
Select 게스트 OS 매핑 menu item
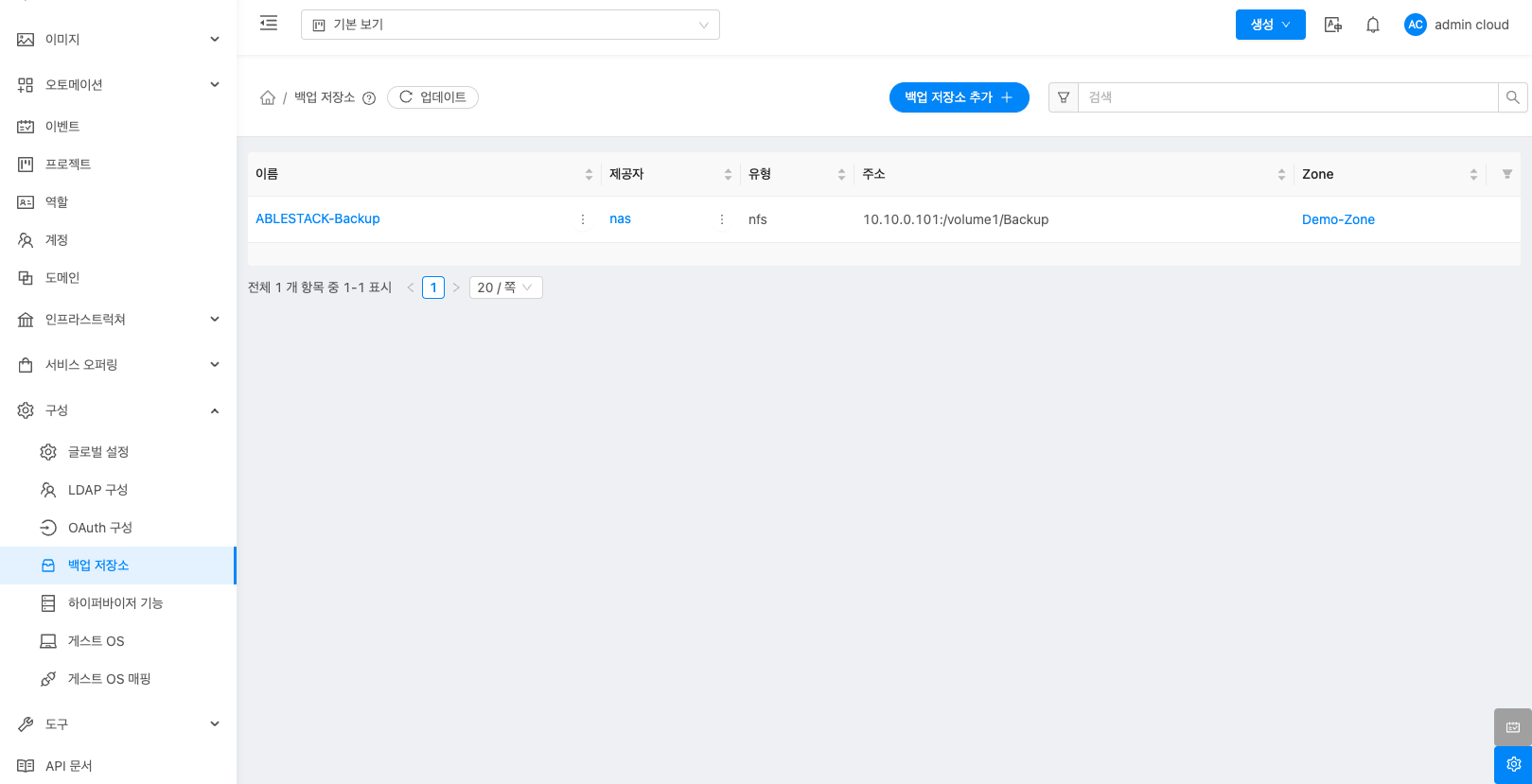(109, 679)
